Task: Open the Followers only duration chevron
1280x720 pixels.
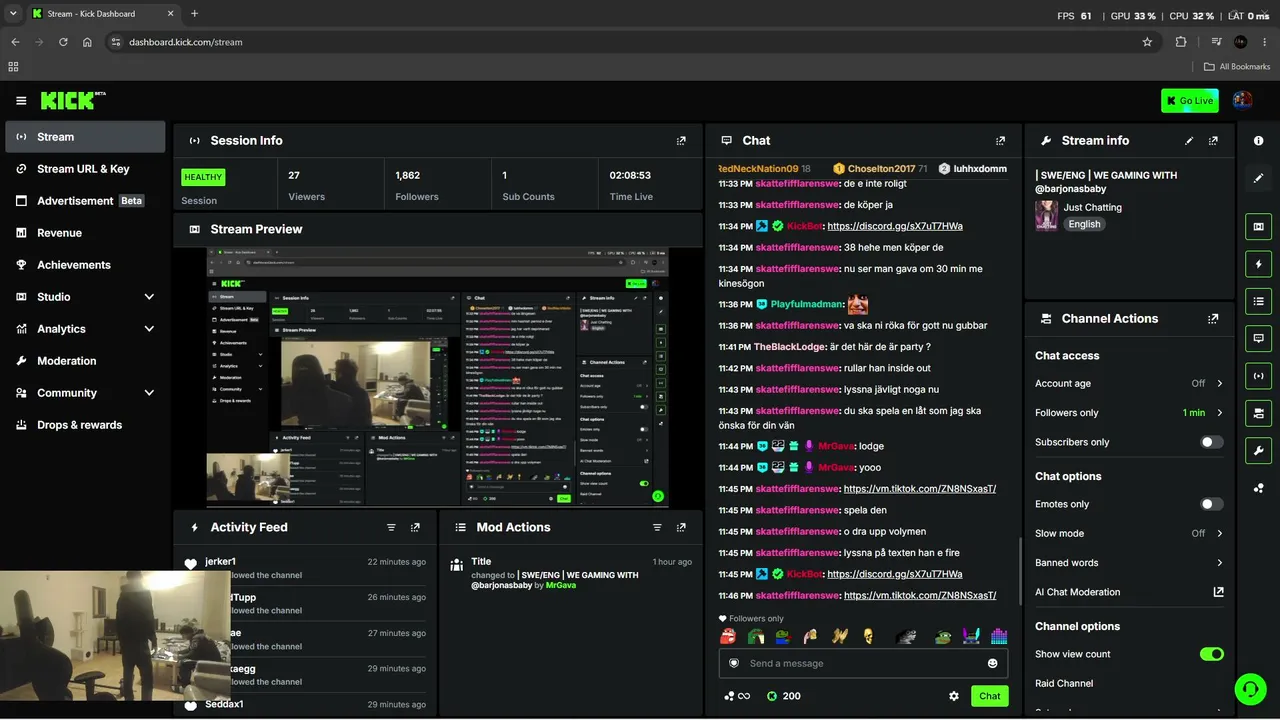Action: pos(1220,413)
